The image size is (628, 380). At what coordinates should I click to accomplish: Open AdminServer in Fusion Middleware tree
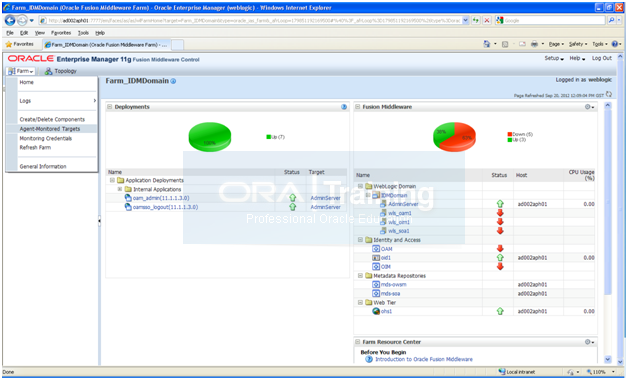coord(403,204)
